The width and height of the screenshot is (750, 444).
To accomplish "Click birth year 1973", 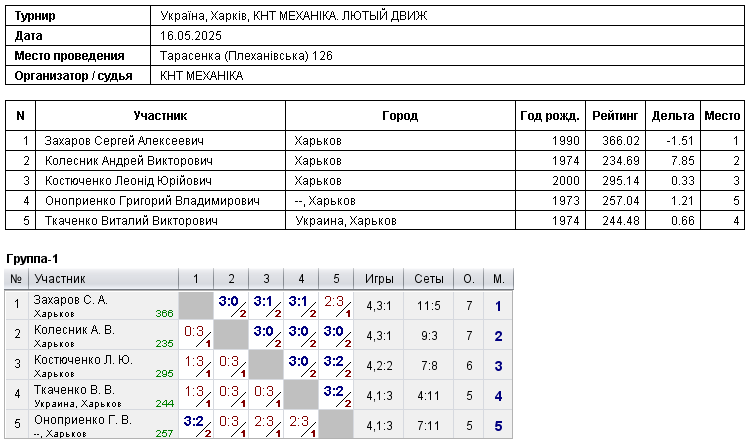I will coord(565,201).
